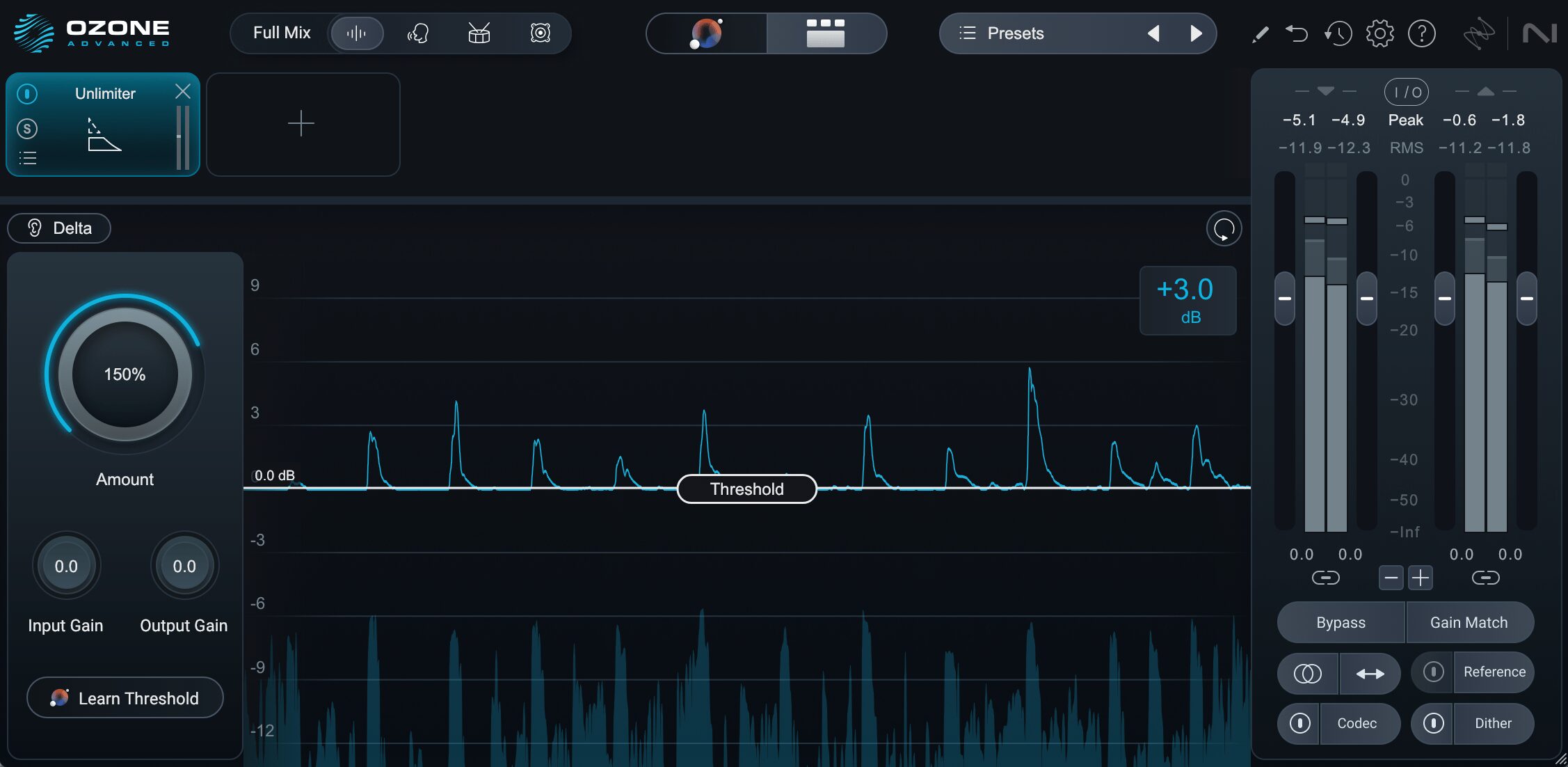Click the Full Mix label
The height and width of the screenshot is (767, 1568).
tap(282, 33)
